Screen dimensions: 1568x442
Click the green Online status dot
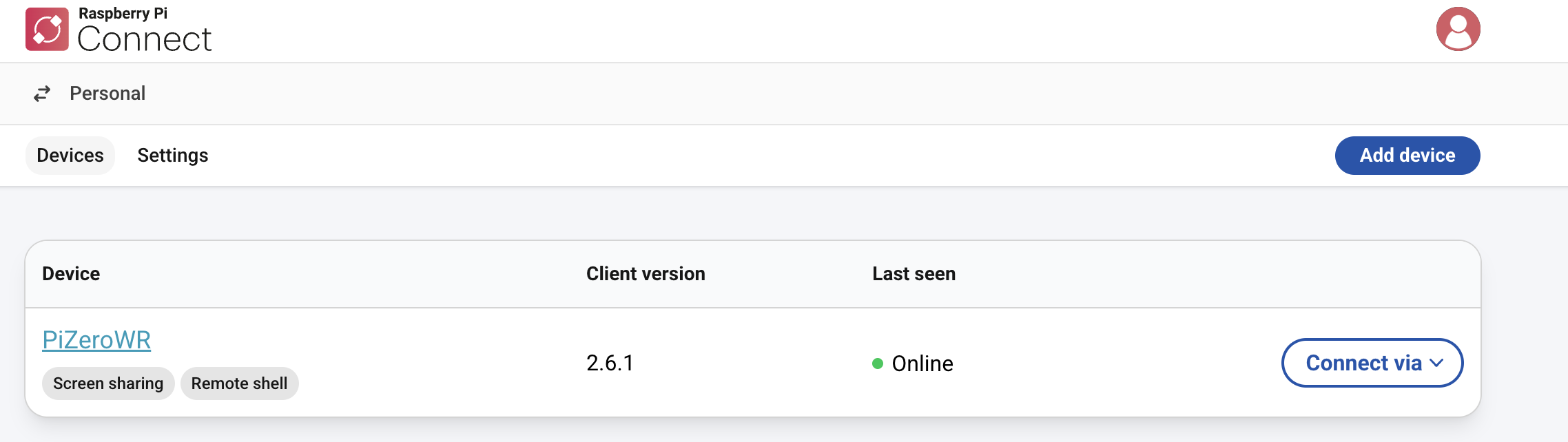[x=878, y=363]
